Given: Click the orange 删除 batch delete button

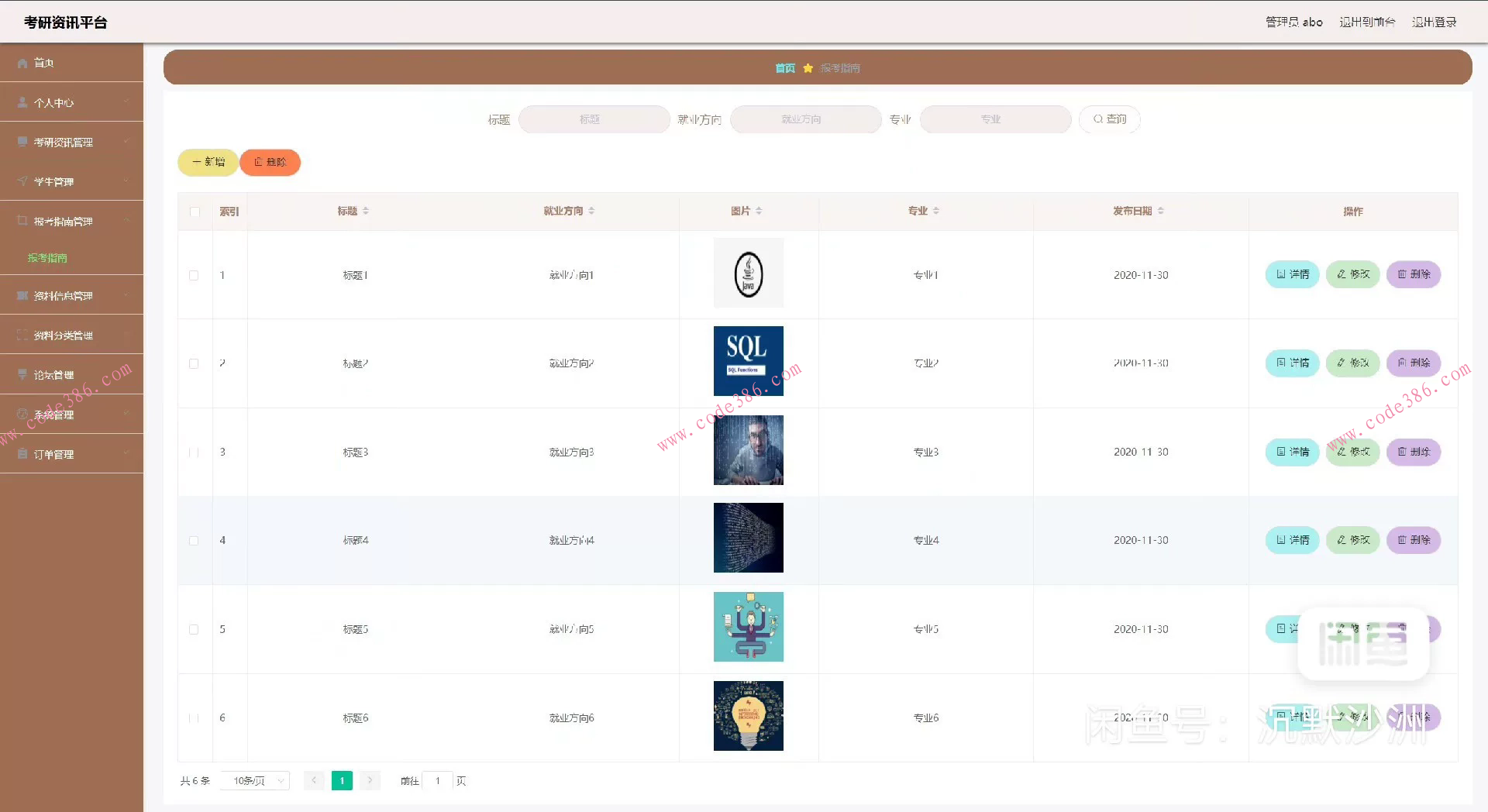Looking at the screenshot, I should (x=270, y=162).
